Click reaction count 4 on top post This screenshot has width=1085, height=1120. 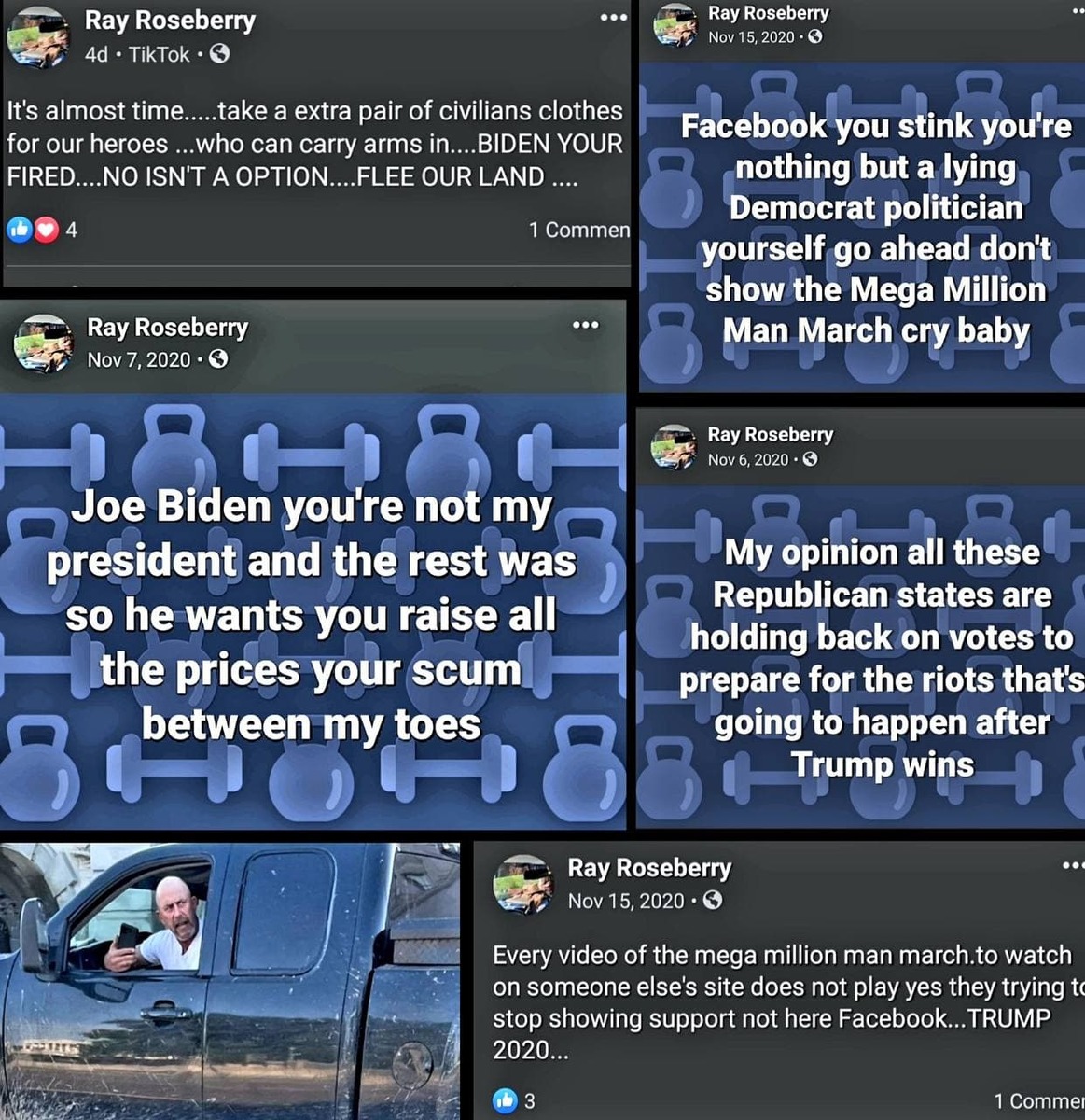pos(72,230)
